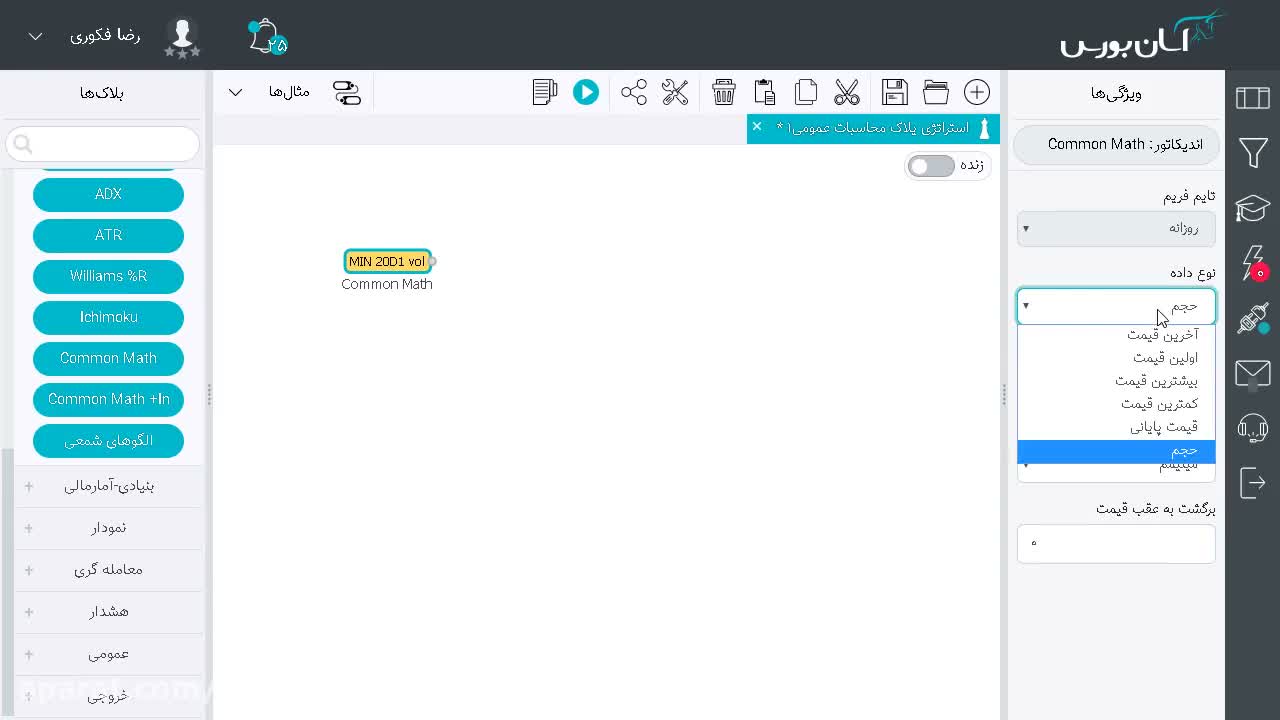Open a strategy with the folder icon
Viewport: 1280px width, 720px height.
(936, 92)
